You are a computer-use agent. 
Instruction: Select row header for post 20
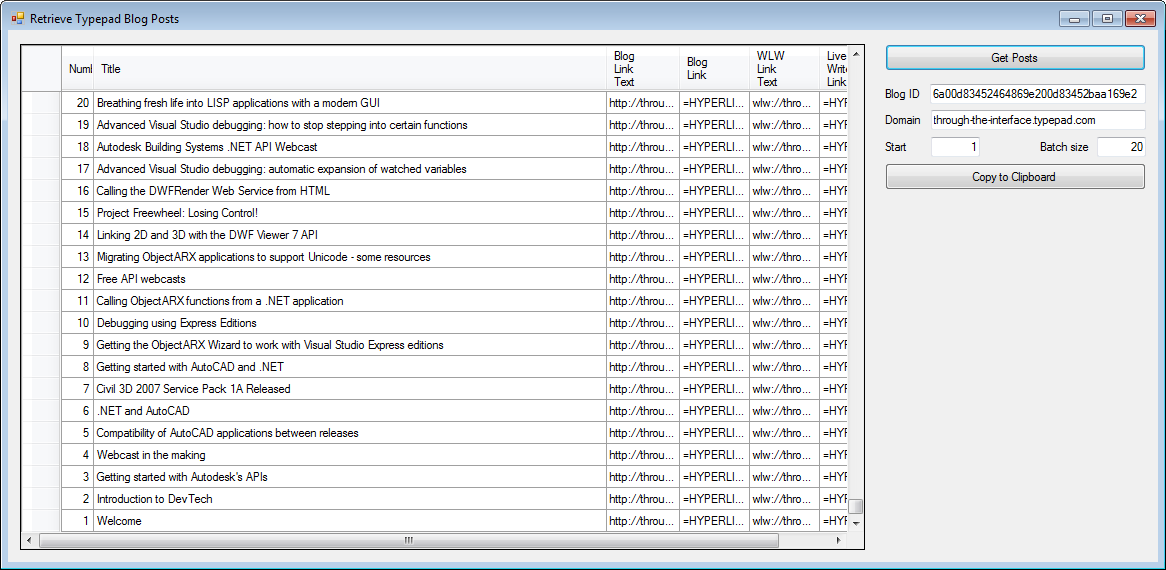(41, 103)
